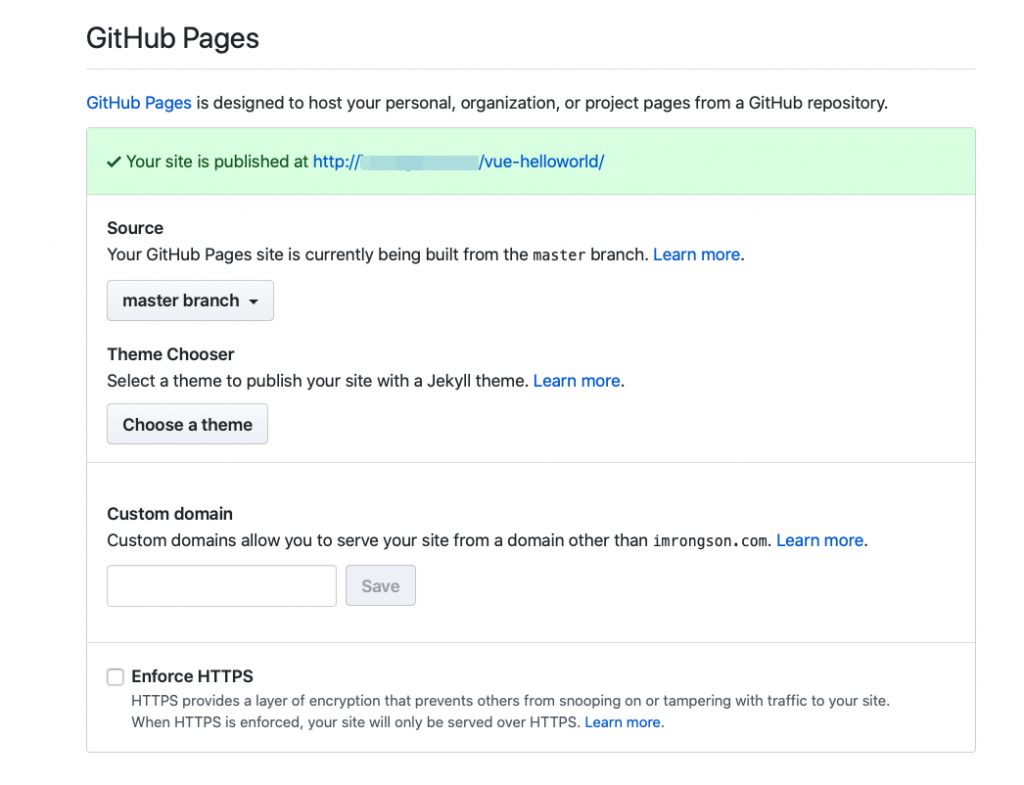Click the "Your site is published at" text
Viewport: 1024px width, 785px height.
tap(217, 161)
